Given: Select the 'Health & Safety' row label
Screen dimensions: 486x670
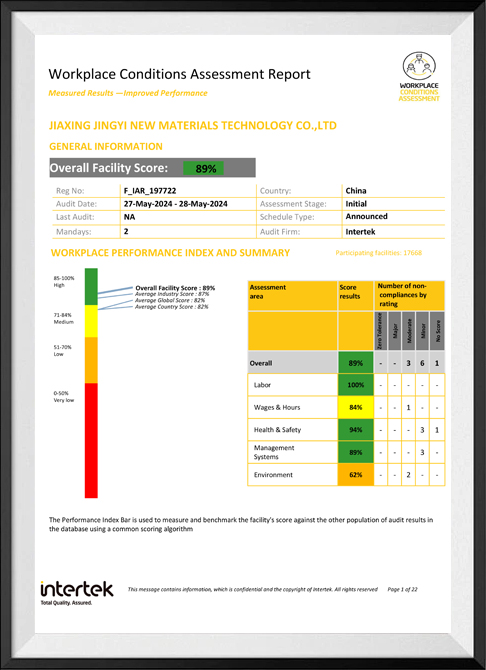Looking at the screenshot, I should 277,430.
